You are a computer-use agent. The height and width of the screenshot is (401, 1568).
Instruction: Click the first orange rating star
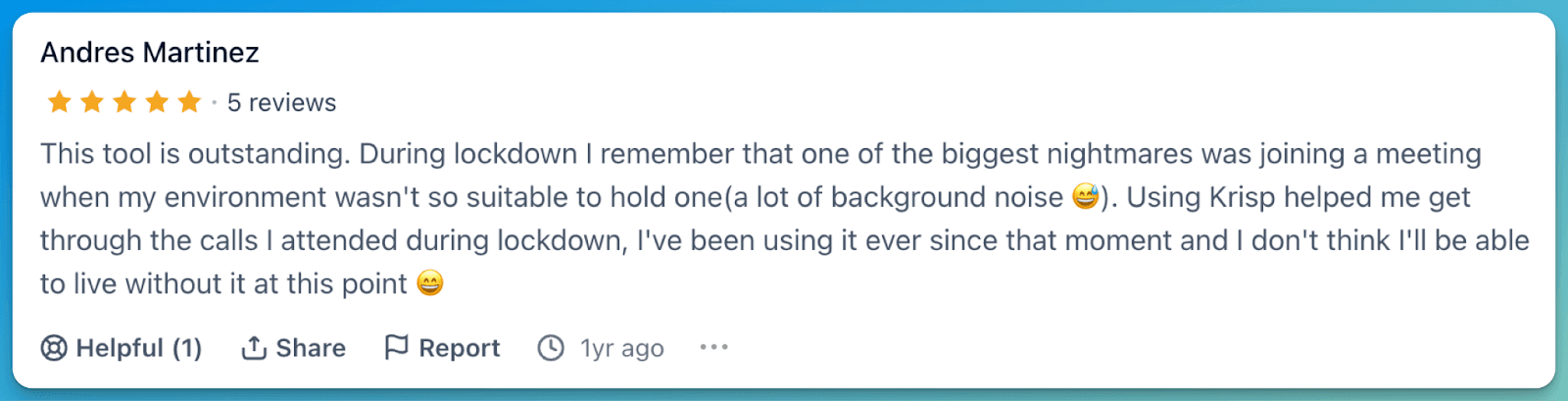(x=60, y=102)
